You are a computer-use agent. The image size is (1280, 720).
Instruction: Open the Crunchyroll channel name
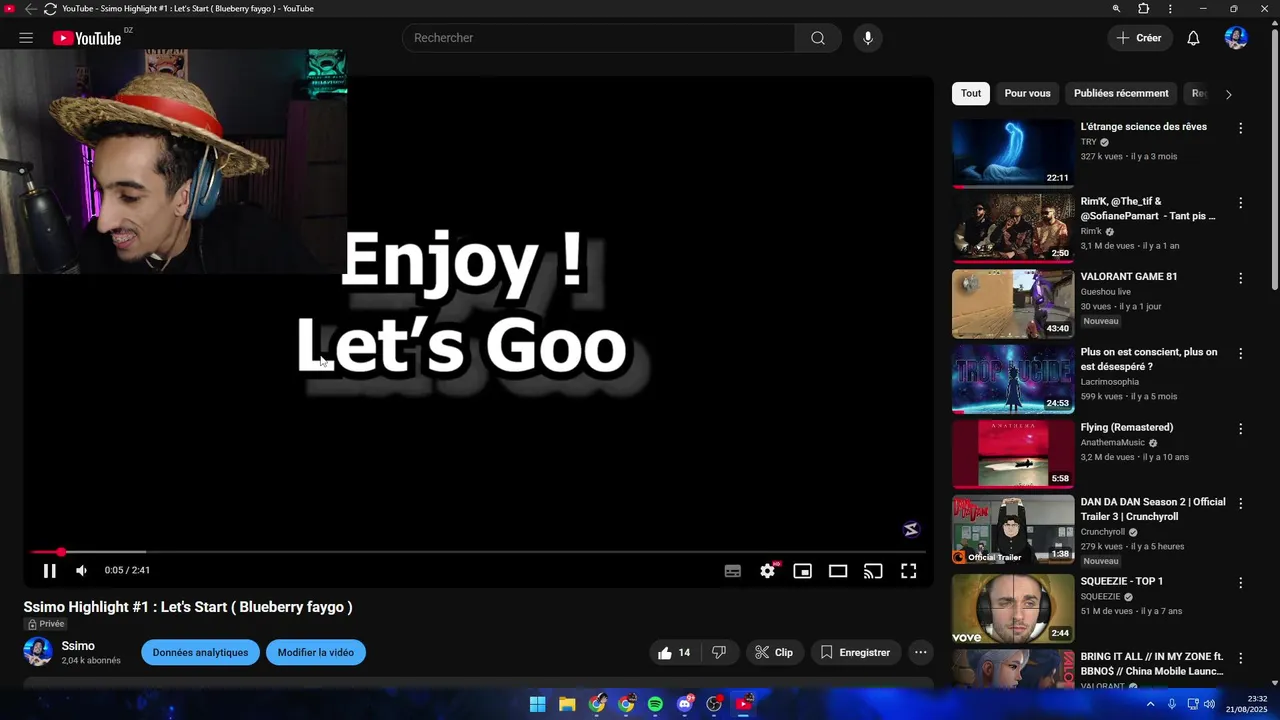[1103, 532]
